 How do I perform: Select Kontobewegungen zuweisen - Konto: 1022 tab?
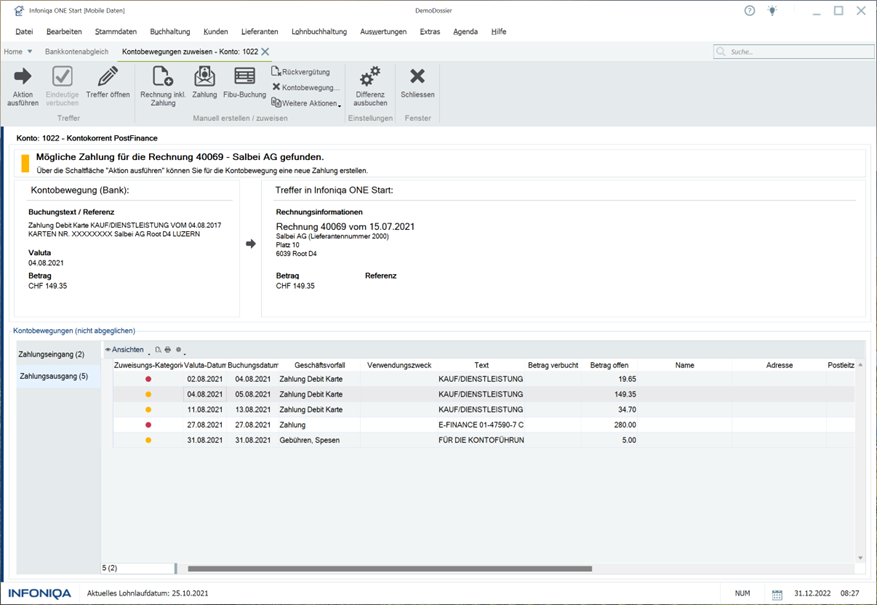tap(190, 51)
